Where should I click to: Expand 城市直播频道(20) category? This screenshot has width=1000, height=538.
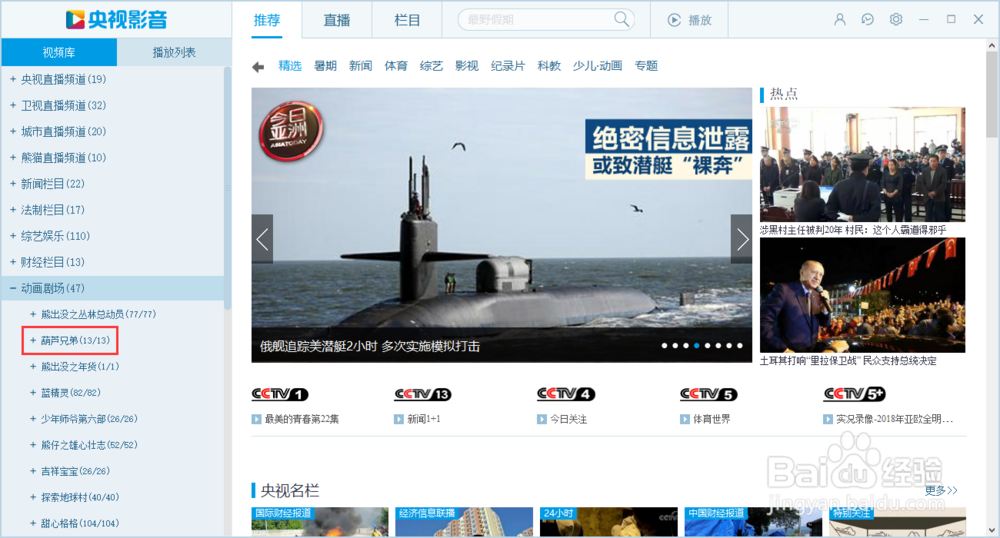pos(13,131)
